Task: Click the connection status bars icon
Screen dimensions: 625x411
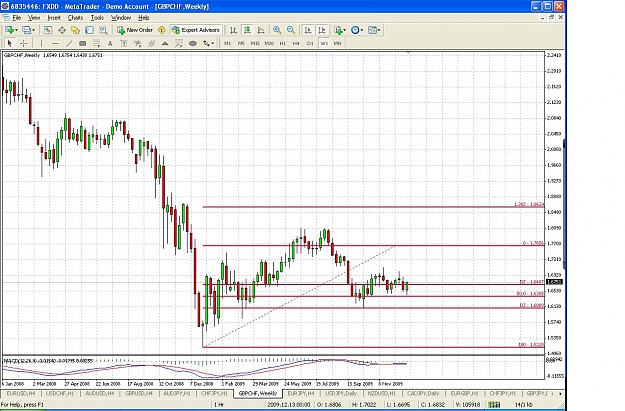Action: click(x=494, y=405)
